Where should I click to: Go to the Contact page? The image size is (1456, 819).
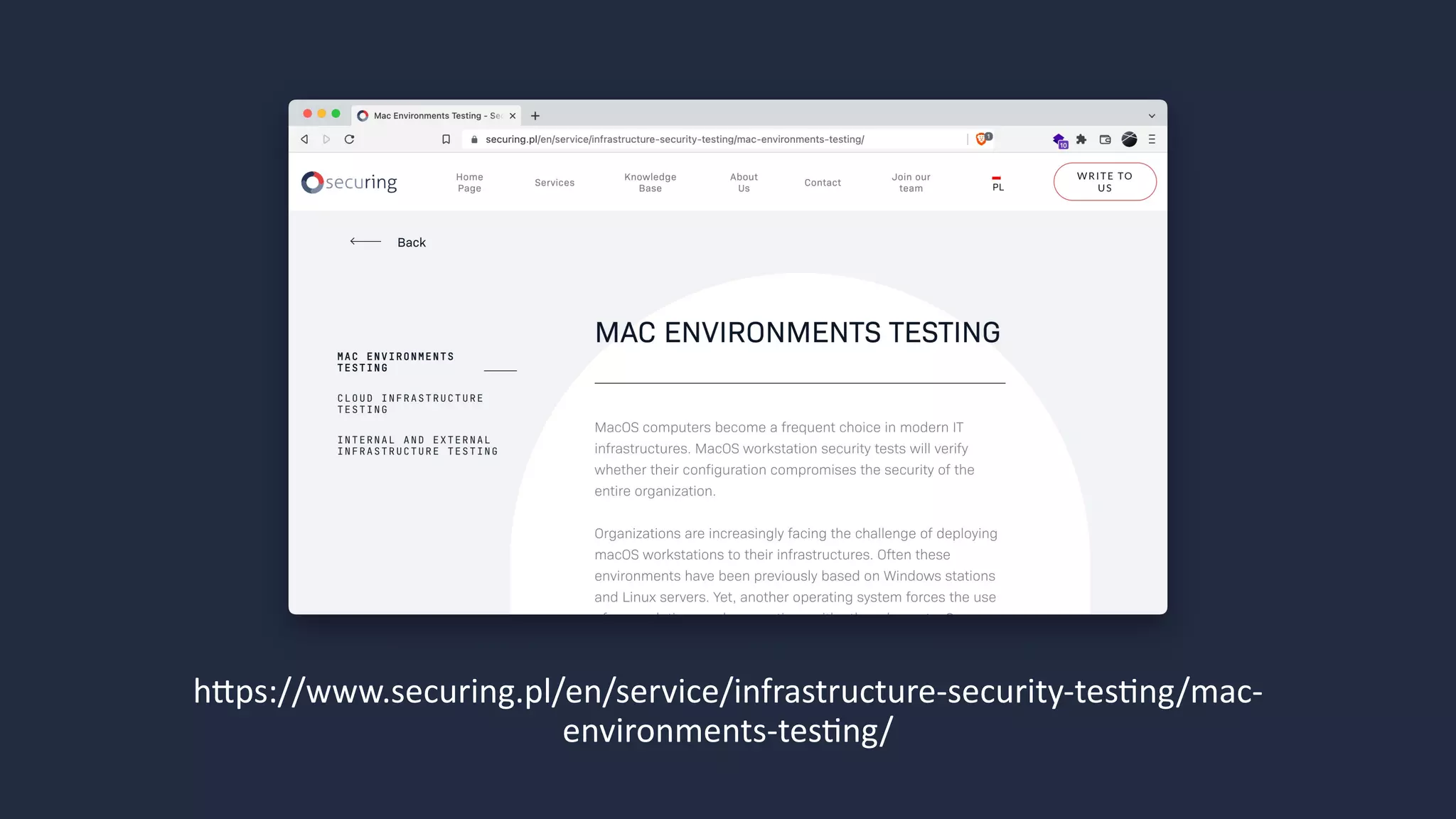click(823, 183)
